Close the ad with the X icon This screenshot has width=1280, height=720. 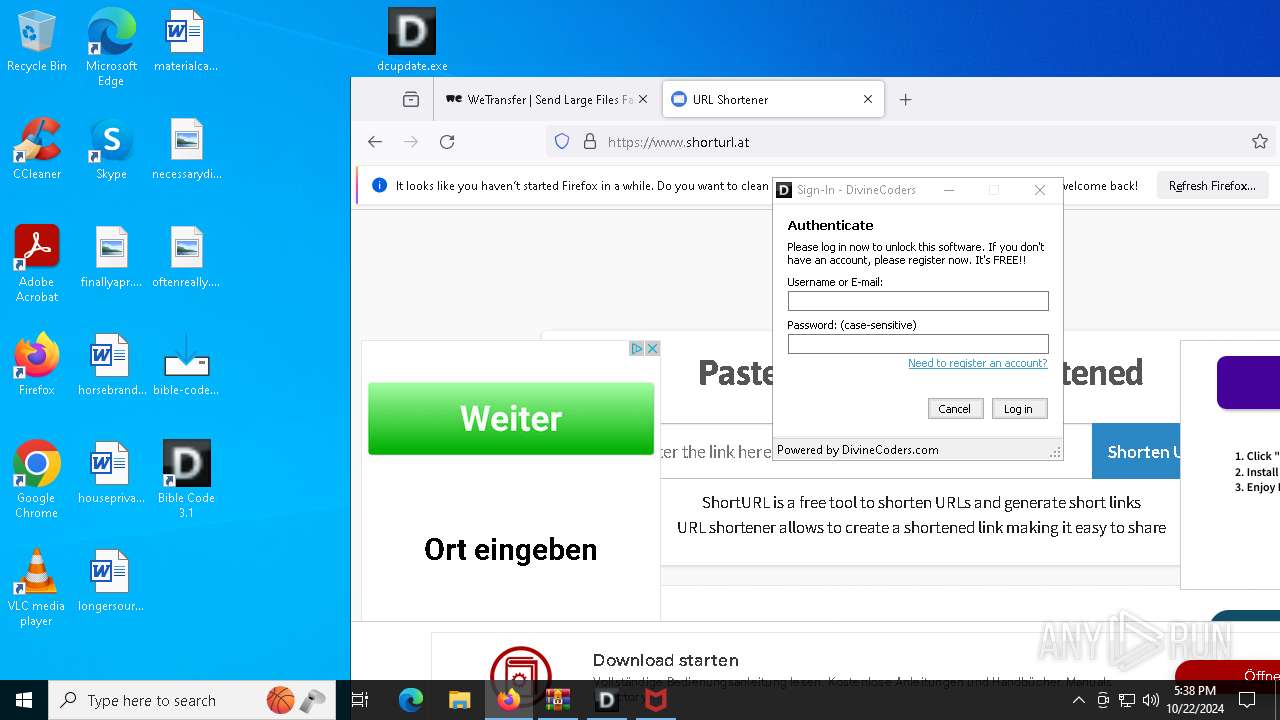point(652,348)
